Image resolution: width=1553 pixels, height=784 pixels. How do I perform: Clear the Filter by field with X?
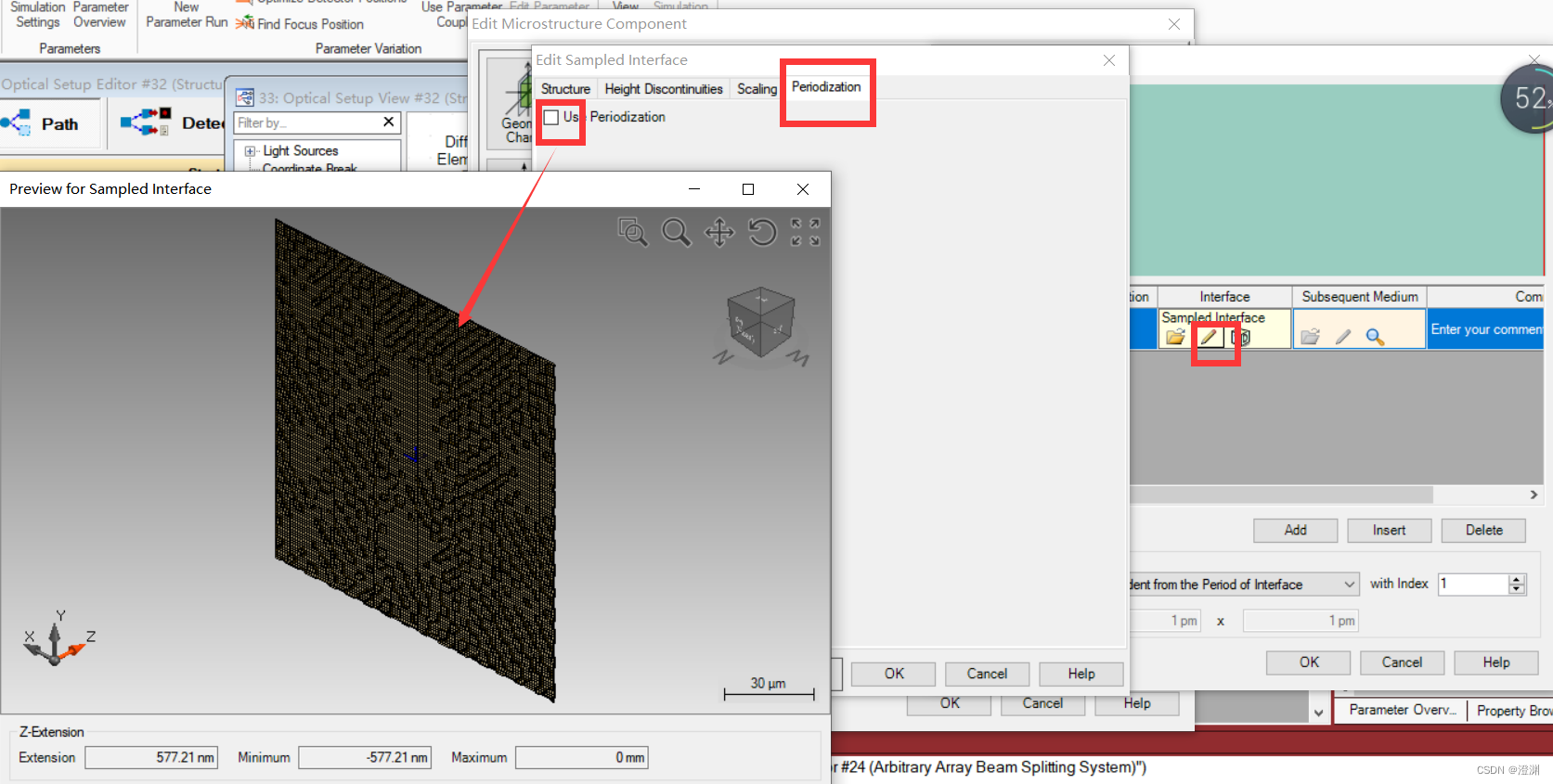(389, 122)
